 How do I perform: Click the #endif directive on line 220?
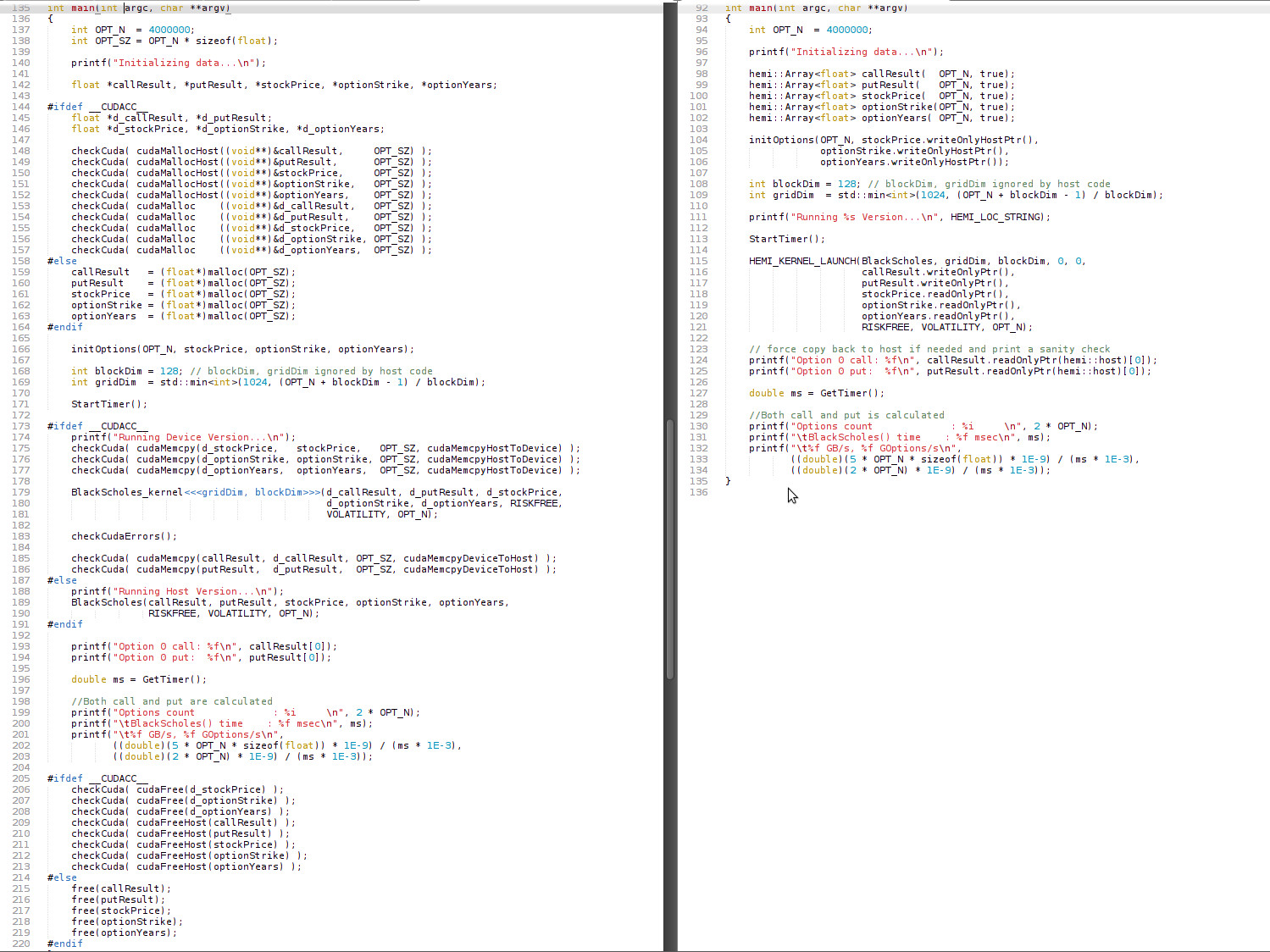[64, 943]
